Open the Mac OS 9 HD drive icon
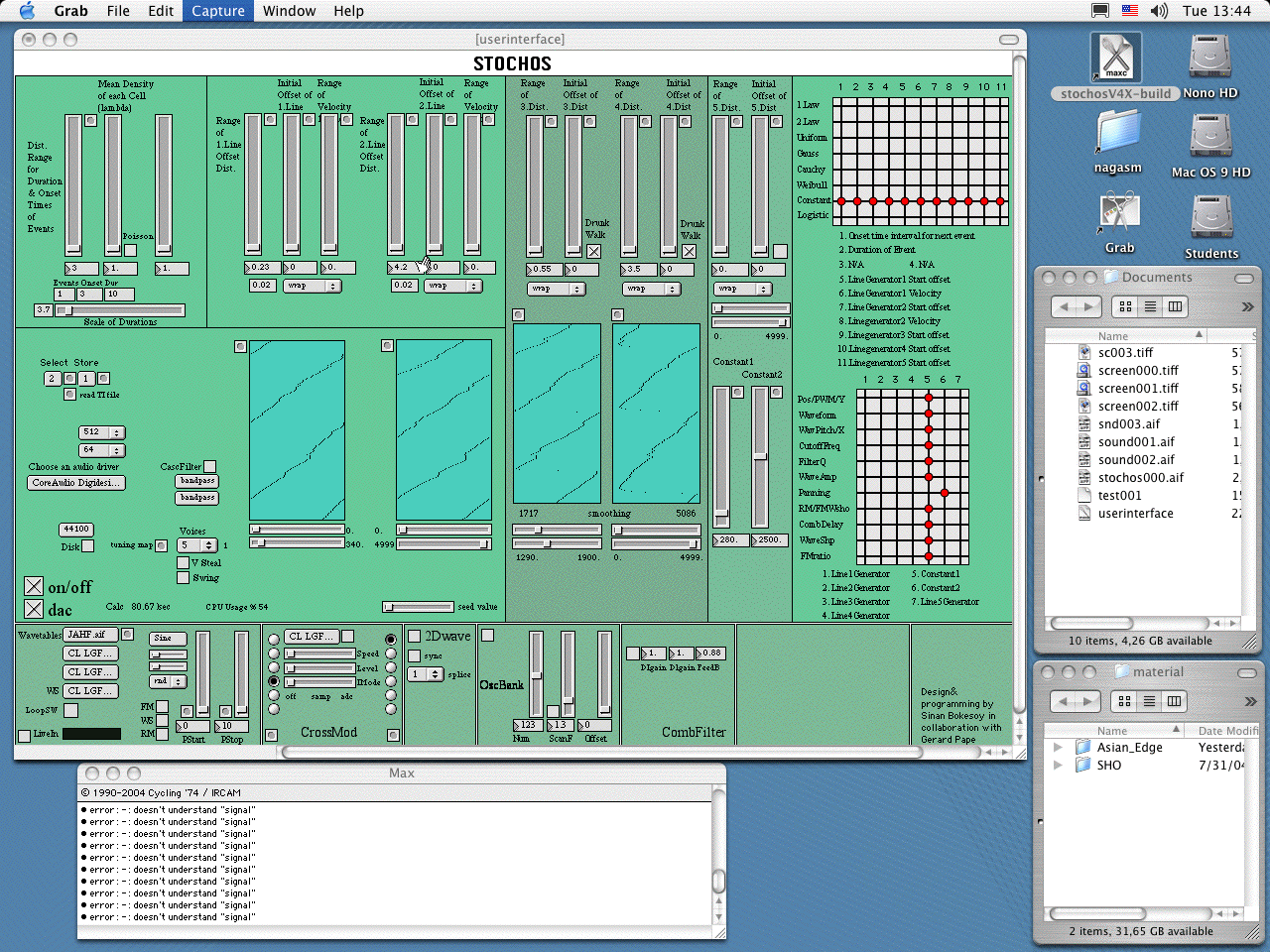 [1210, 137]
